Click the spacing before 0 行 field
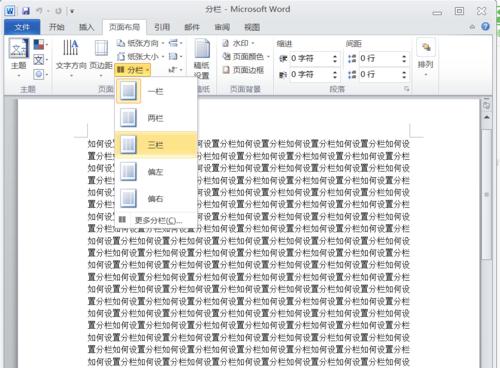 379,59
